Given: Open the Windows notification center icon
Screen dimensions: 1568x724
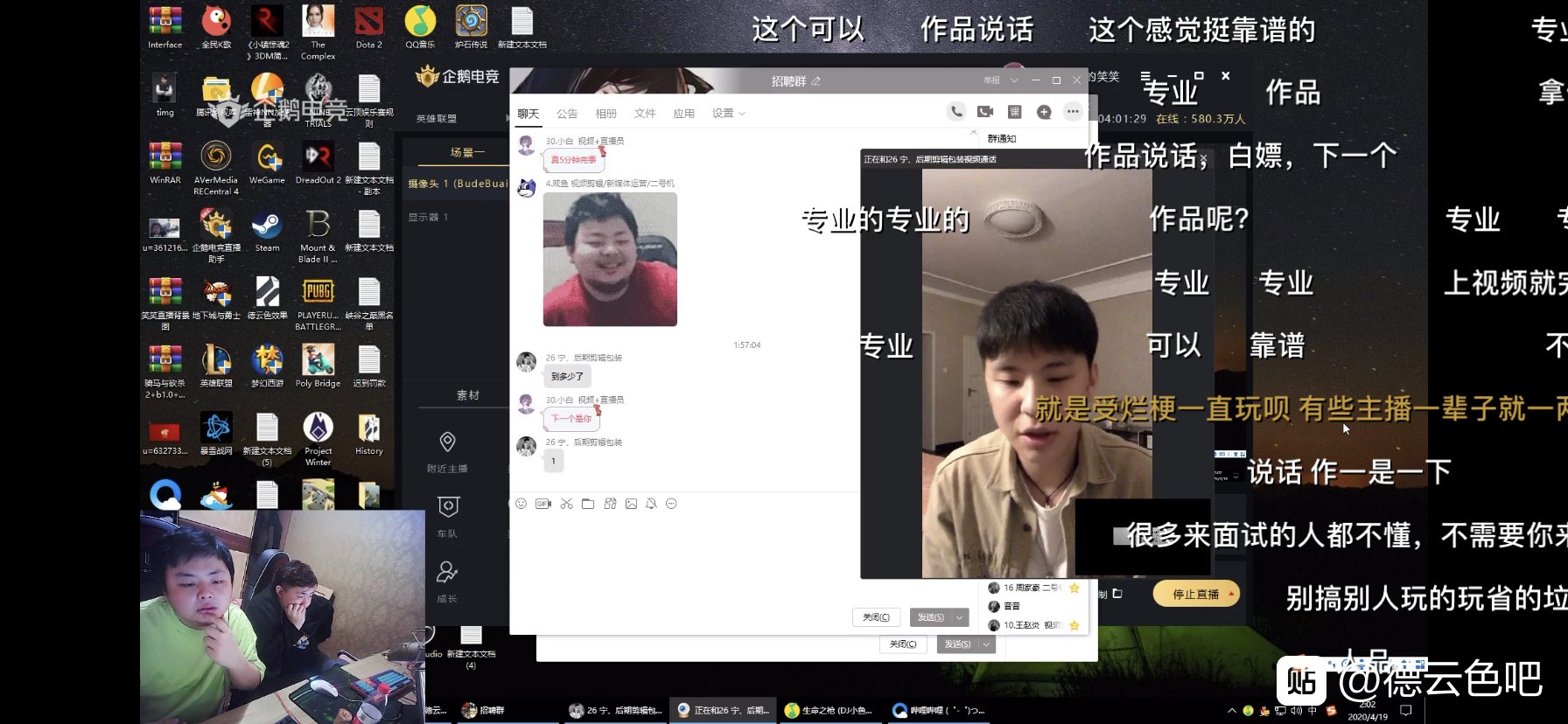Looking at the screenshot, I should [x=1406, y=711].
